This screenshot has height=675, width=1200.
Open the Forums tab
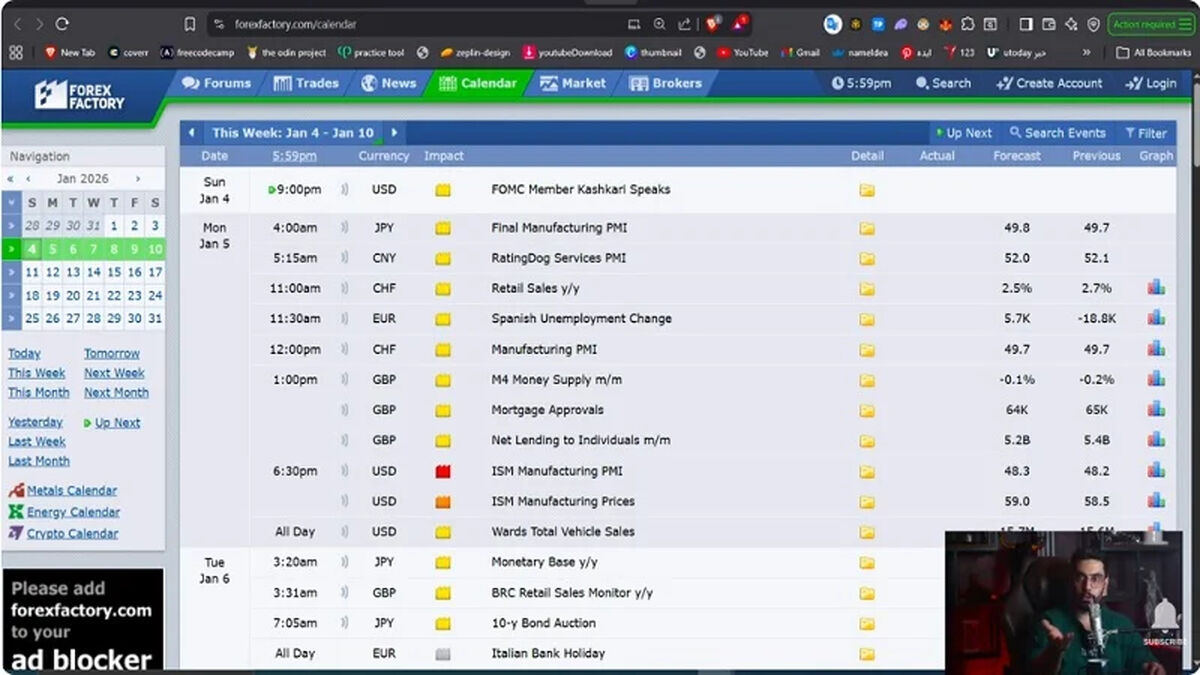pos(216,83)
